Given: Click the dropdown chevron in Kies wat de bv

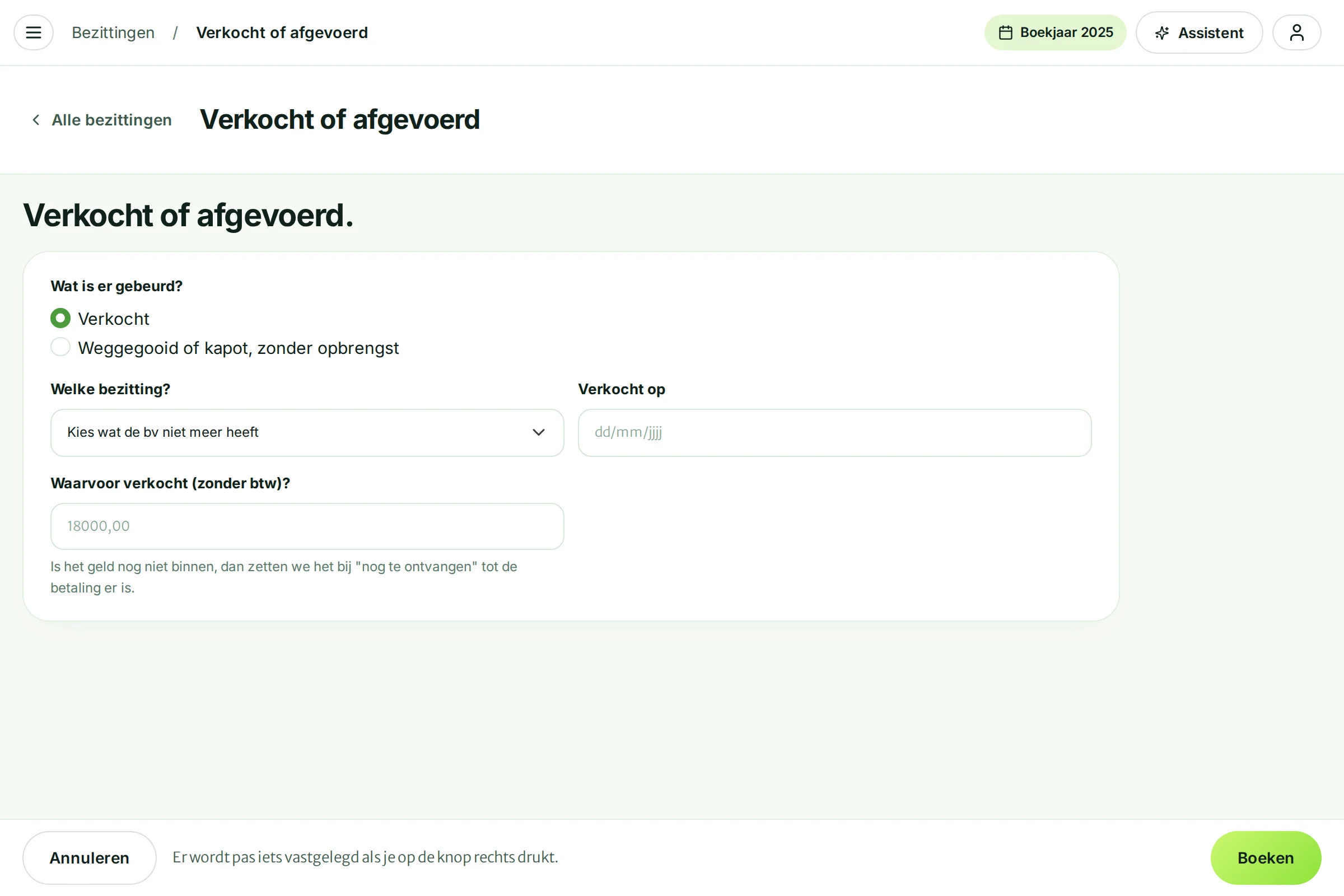Looking at the screenshot, I should click(x=538, y=432).
